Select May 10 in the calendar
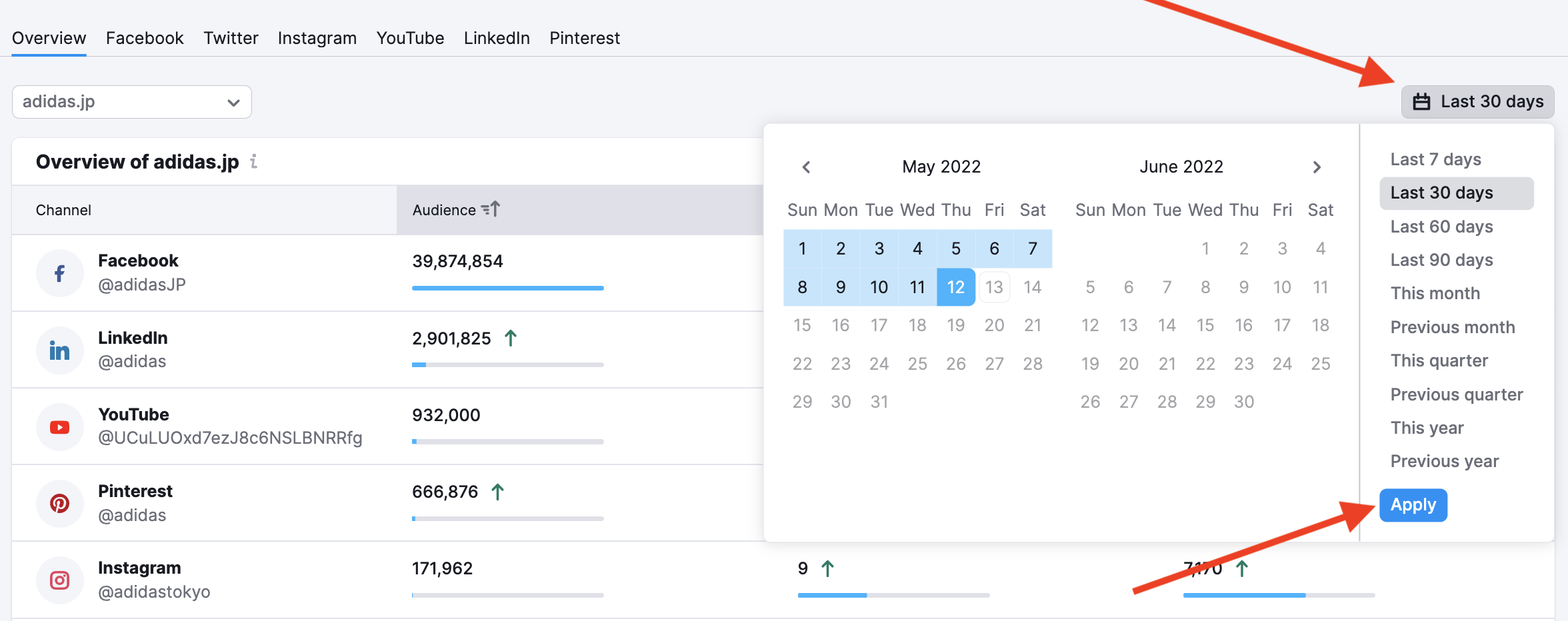1568x621 pixels. (x=879, y=287)
